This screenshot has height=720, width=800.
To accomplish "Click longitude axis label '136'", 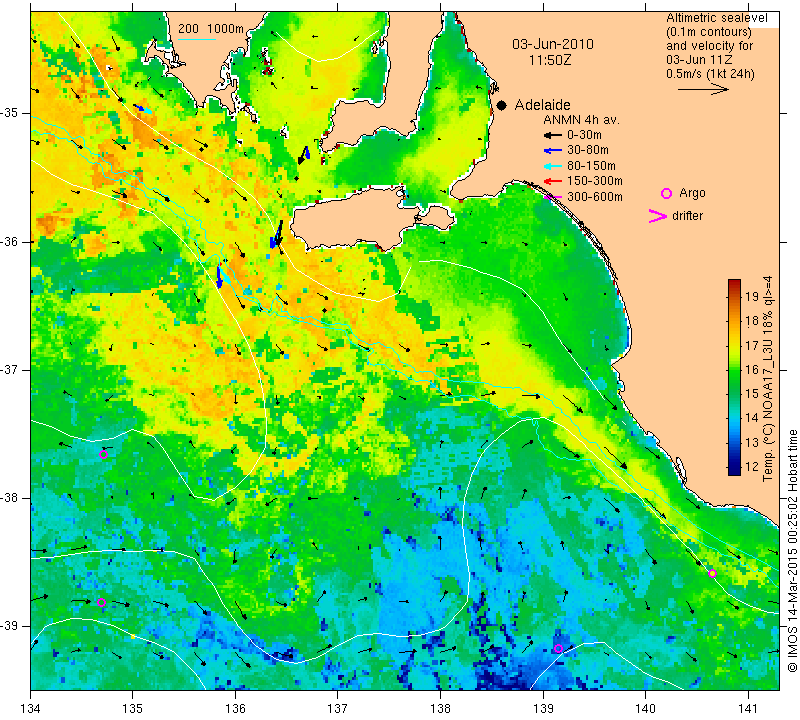I will (x=235, y=709).
